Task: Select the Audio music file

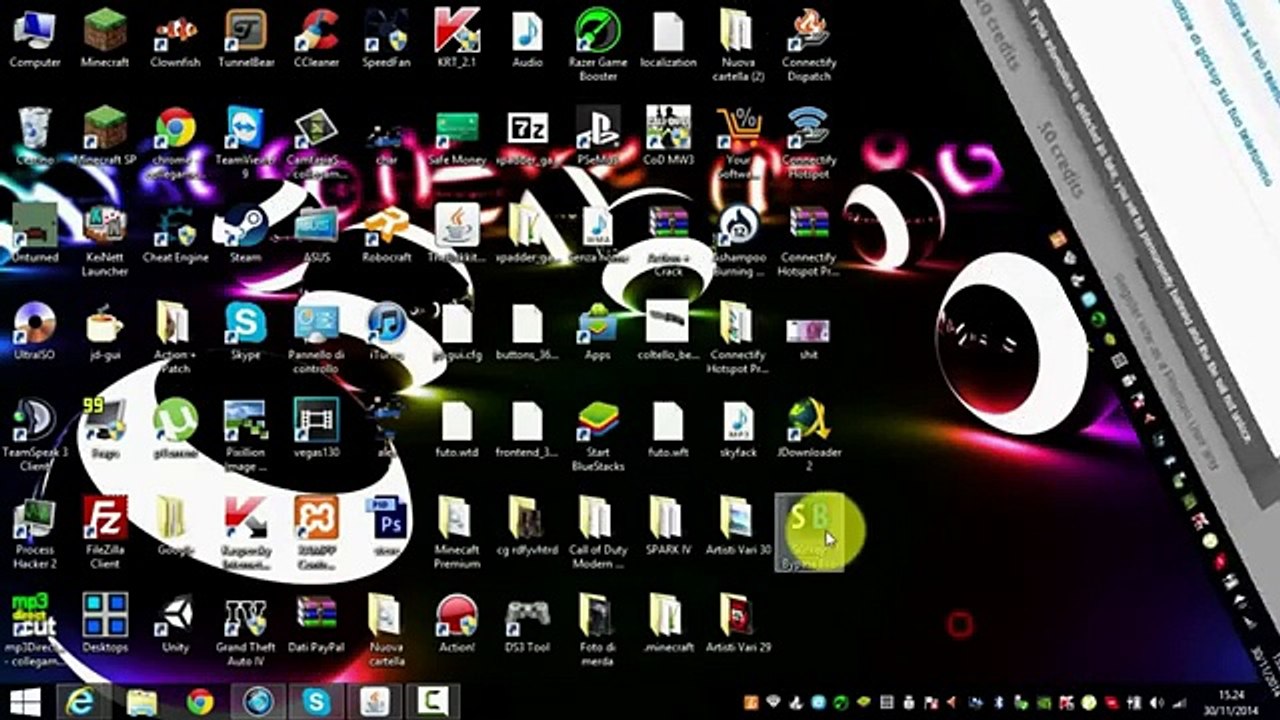Action: pyautogui.click(x=527, y=38)
